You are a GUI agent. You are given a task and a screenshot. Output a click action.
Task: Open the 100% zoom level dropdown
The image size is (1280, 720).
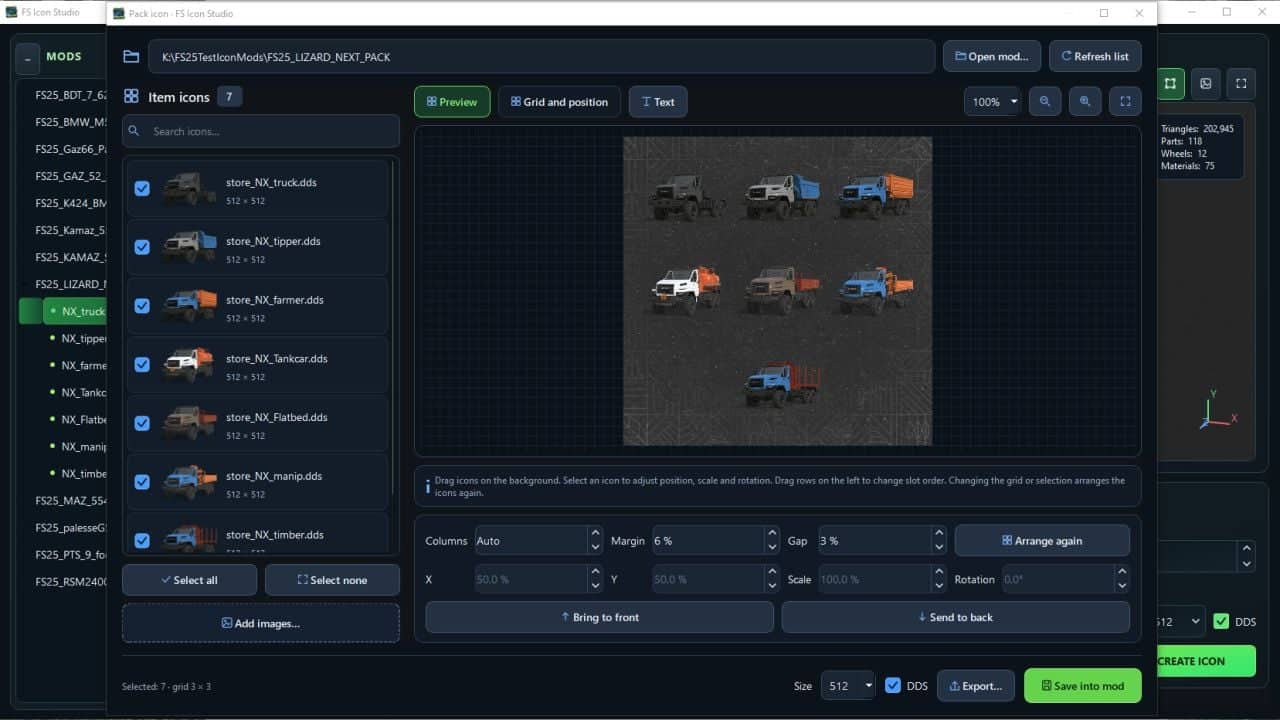click(x=993, y=102)
